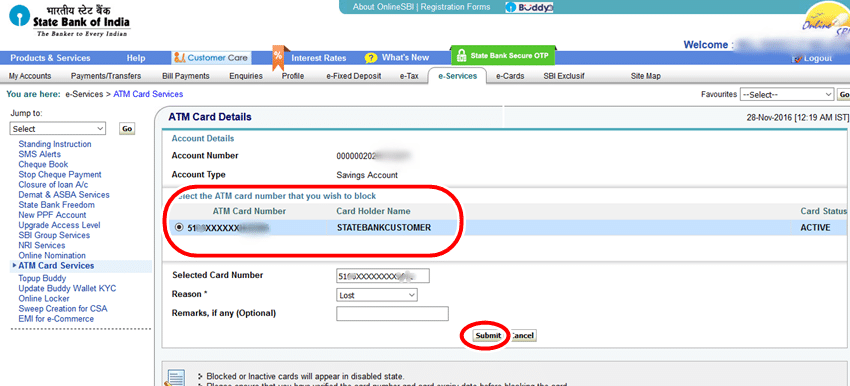Select the ATM card radio button
The width and height of the screenshot is (850, 386).
point(179,228)
